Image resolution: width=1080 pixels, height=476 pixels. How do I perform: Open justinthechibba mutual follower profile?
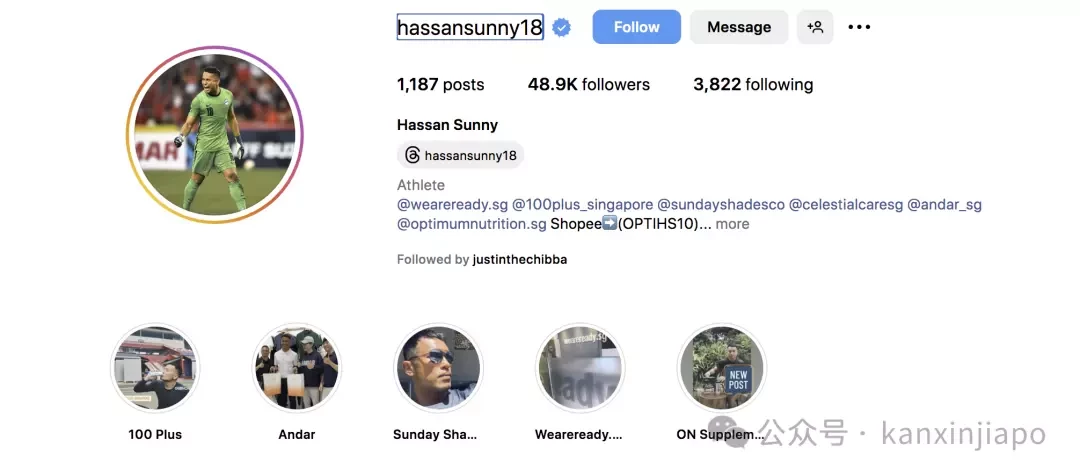520,260
